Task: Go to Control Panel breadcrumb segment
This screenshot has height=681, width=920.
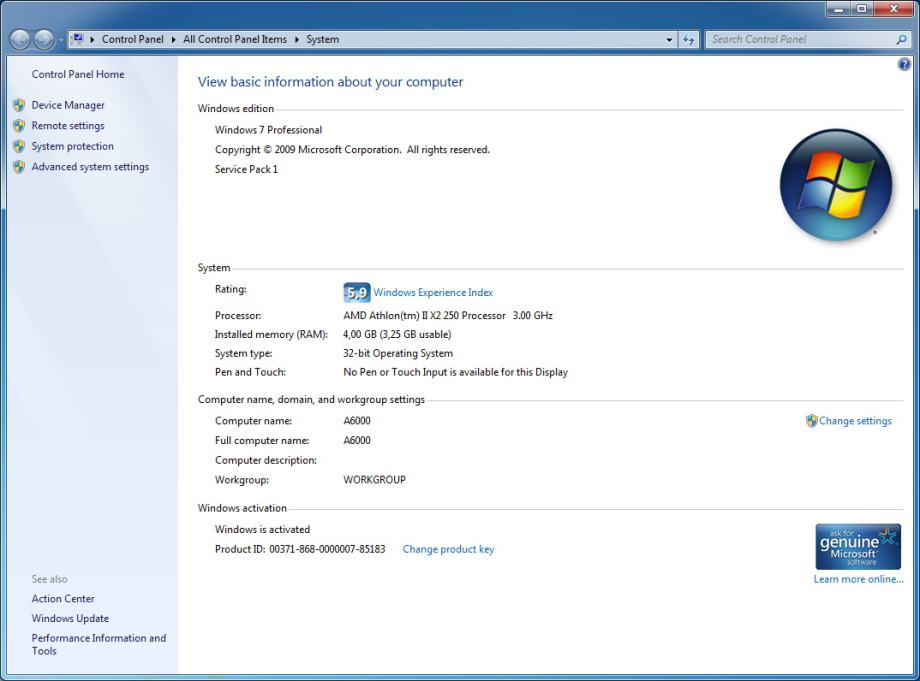Action: pyautogui.click(x=132, y=40)
